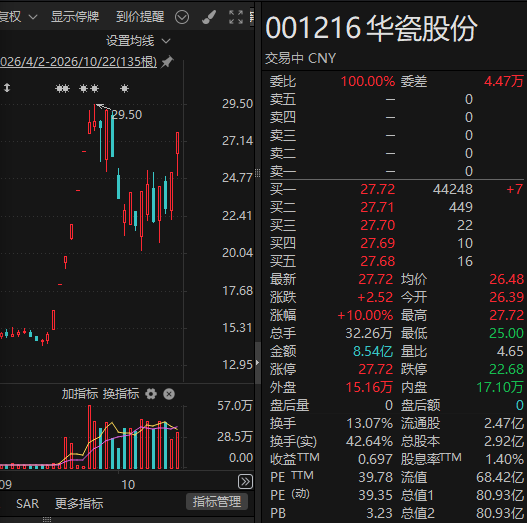Click the pin icon beside date range
Viewport: 527px width, 523px height.
coord(167,62)
